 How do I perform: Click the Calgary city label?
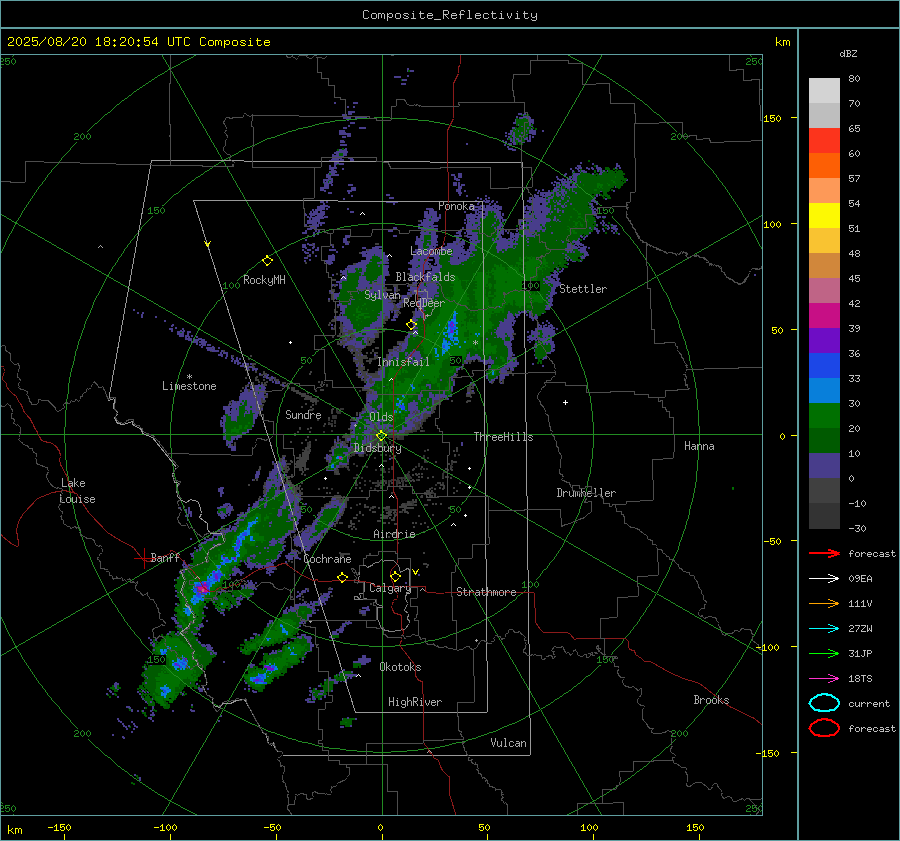390,588
